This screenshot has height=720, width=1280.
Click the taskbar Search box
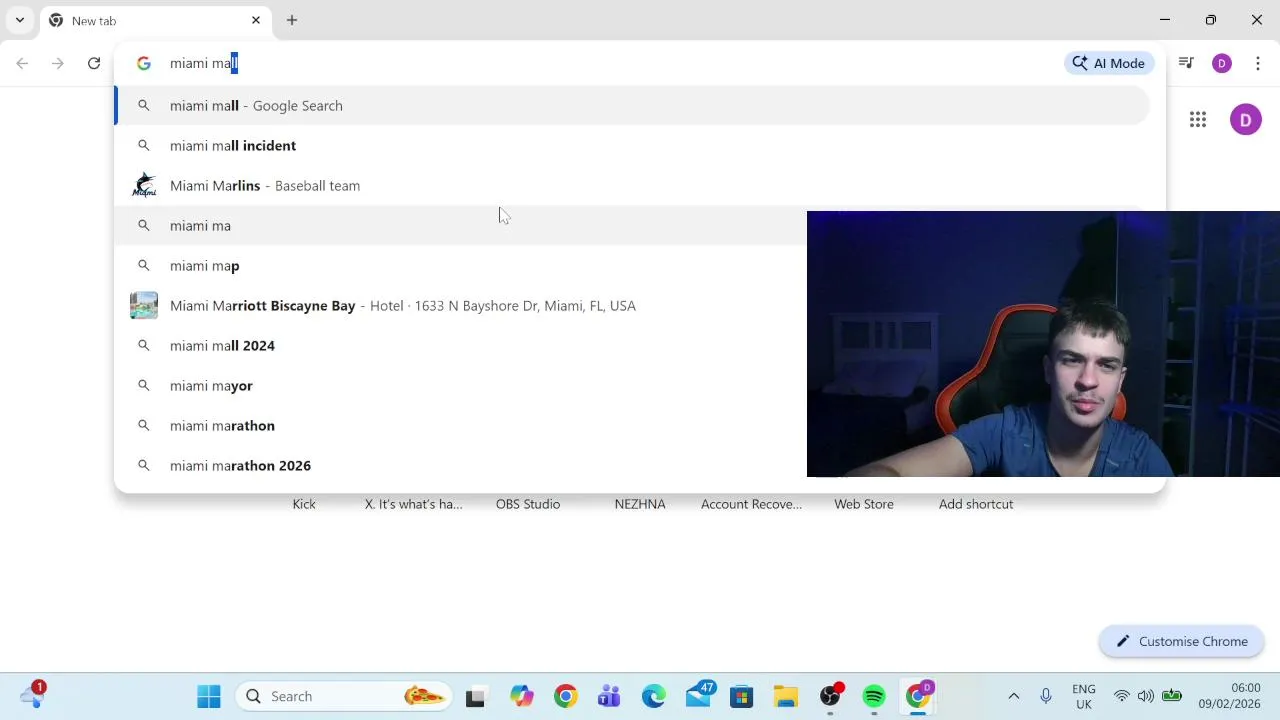pyautogui.click(x=344, y=696)
